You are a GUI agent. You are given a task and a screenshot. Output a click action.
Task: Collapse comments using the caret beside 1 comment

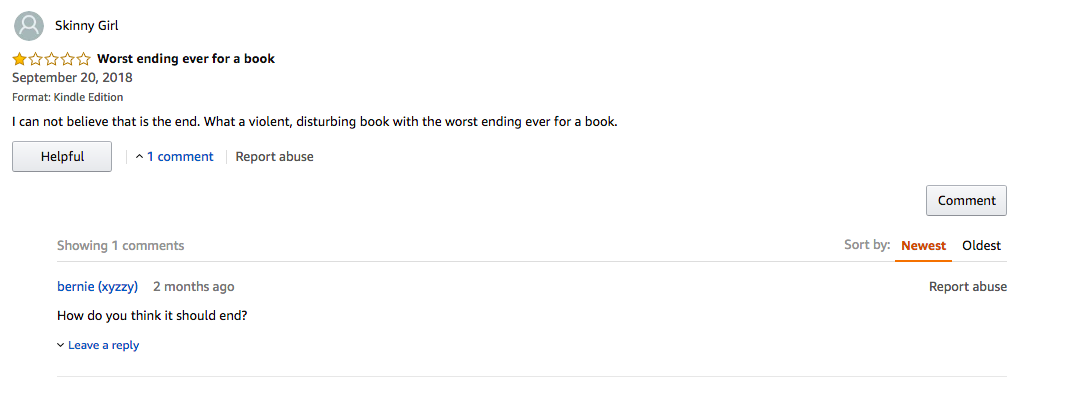pos(139,157)
